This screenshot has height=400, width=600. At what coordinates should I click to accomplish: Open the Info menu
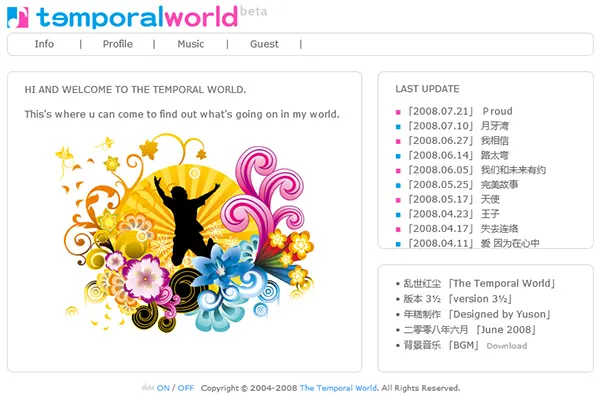pyautogui.click(x=44, y=44)
